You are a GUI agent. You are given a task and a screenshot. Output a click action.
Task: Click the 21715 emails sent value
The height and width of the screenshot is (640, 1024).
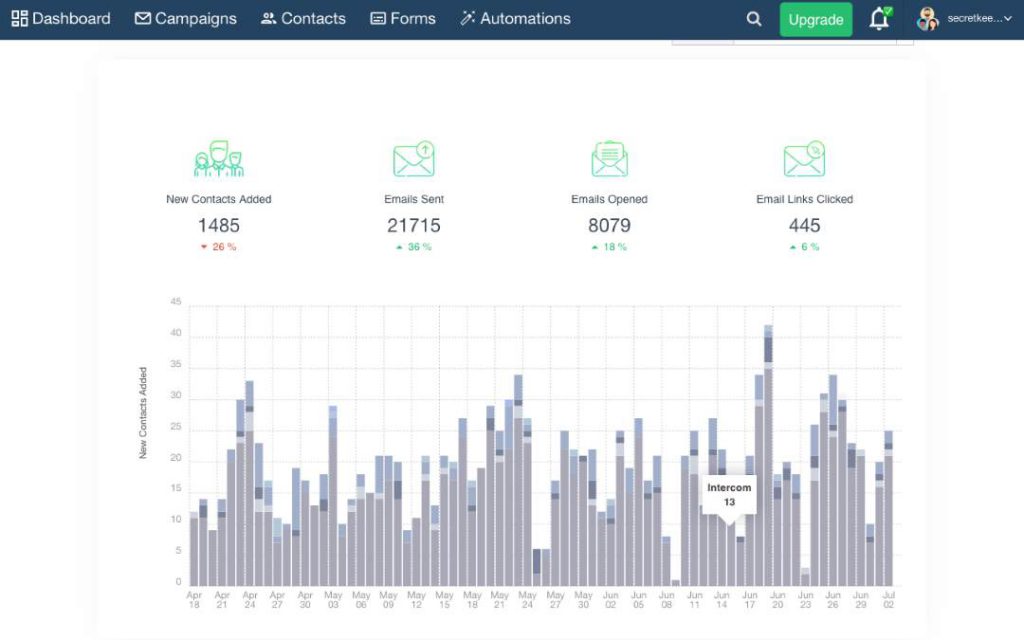(414, 225)
